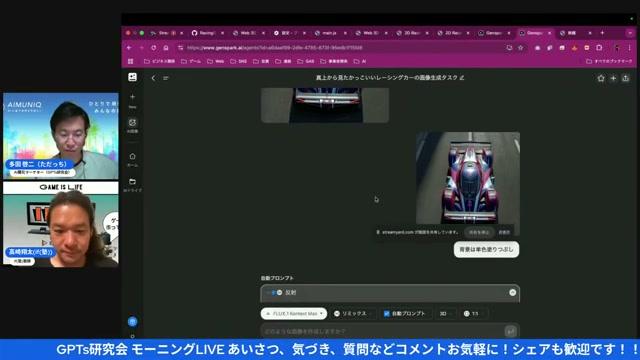This screenshot has width=640, height=360.
Task: Open the partially visible earlier car image
Action: [325, 105]
